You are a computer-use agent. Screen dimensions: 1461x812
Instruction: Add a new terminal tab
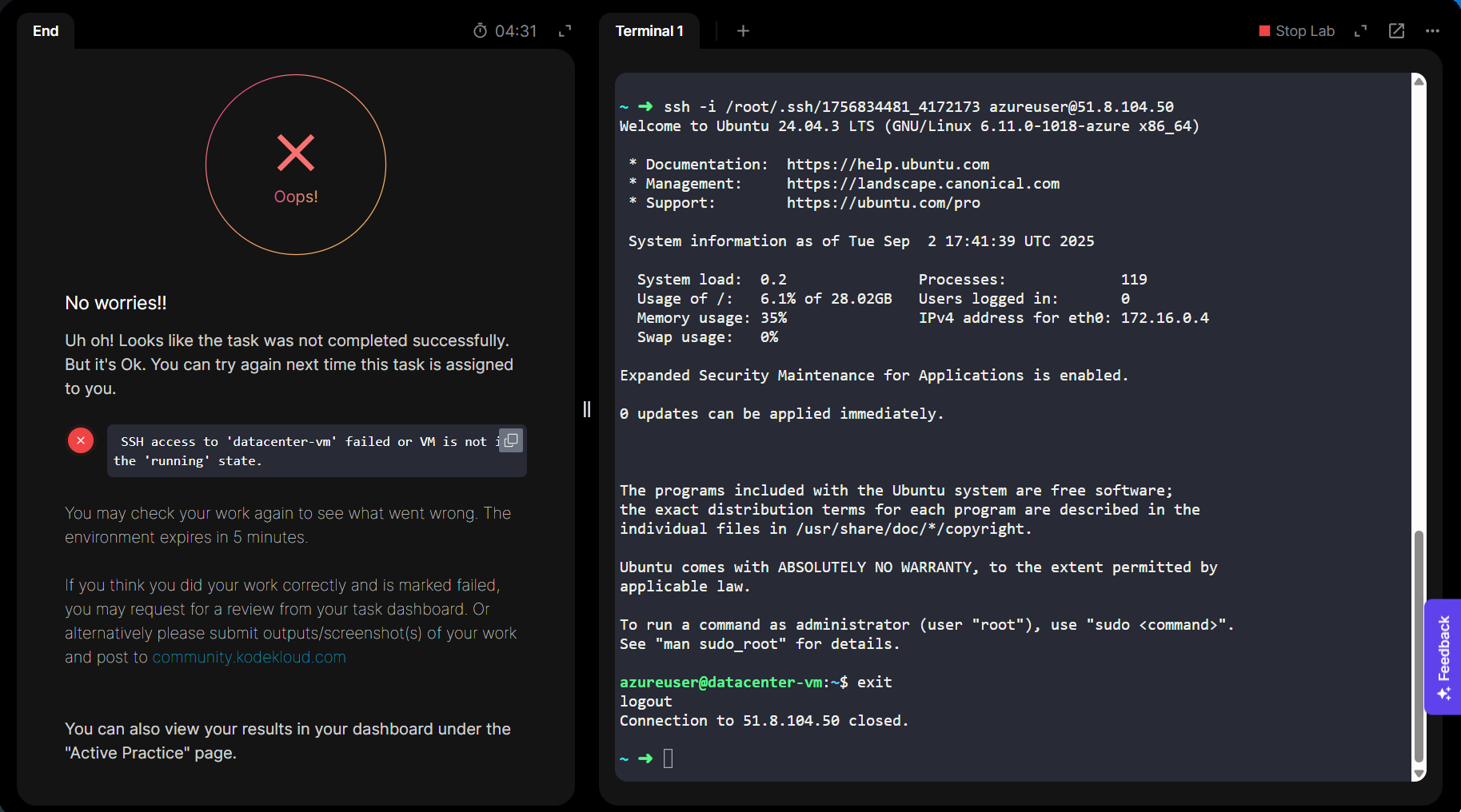(743, 31)
